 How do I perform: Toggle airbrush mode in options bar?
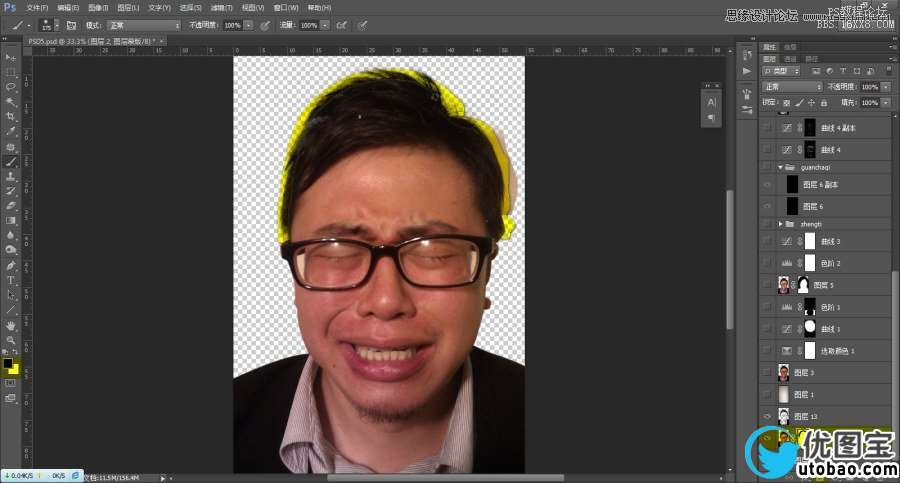pos(342,25)
